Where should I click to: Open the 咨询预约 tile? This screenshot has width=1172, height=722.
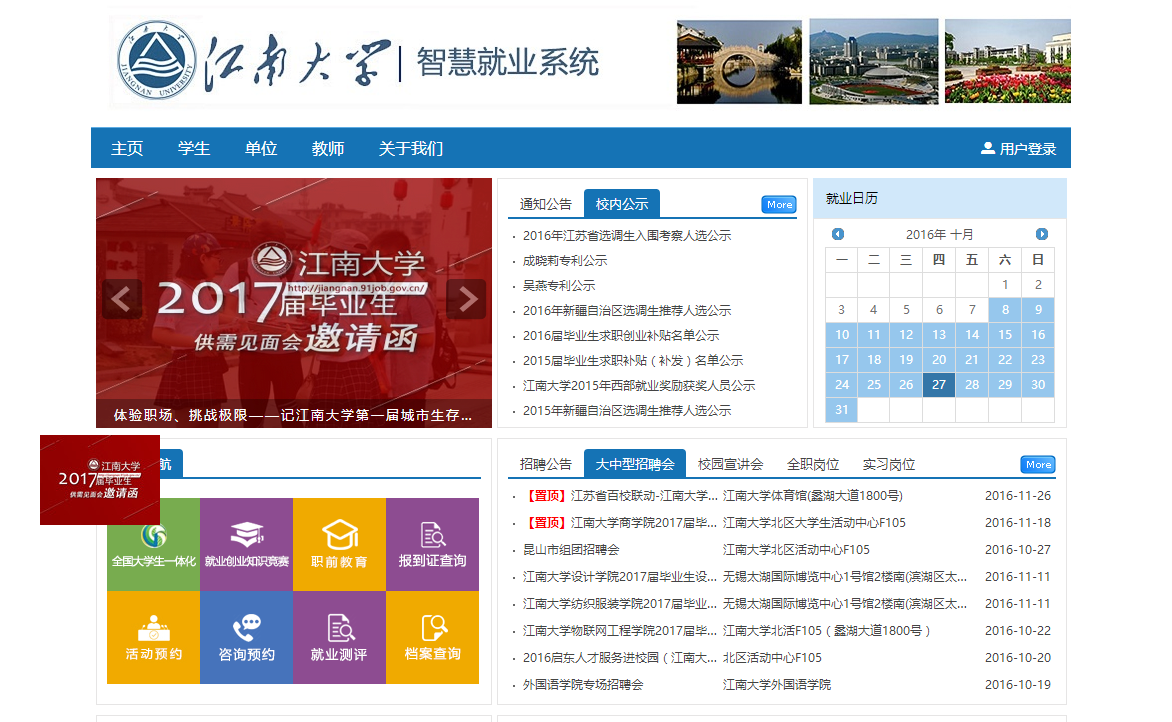pyautogui.click(x=246, y=638)
